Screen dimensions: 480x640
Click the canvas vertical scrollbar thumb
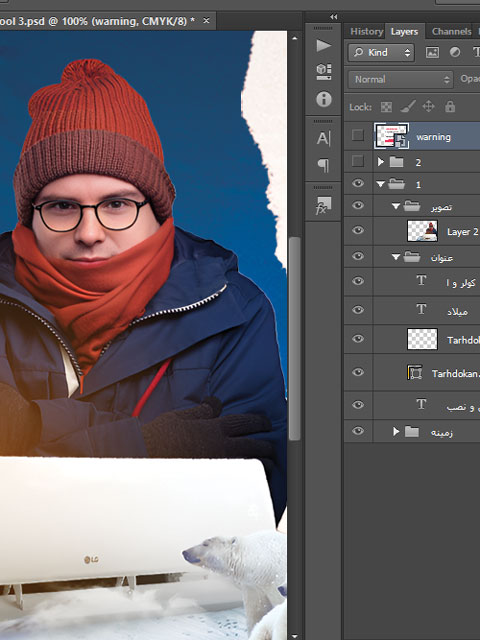pos(294,339)
